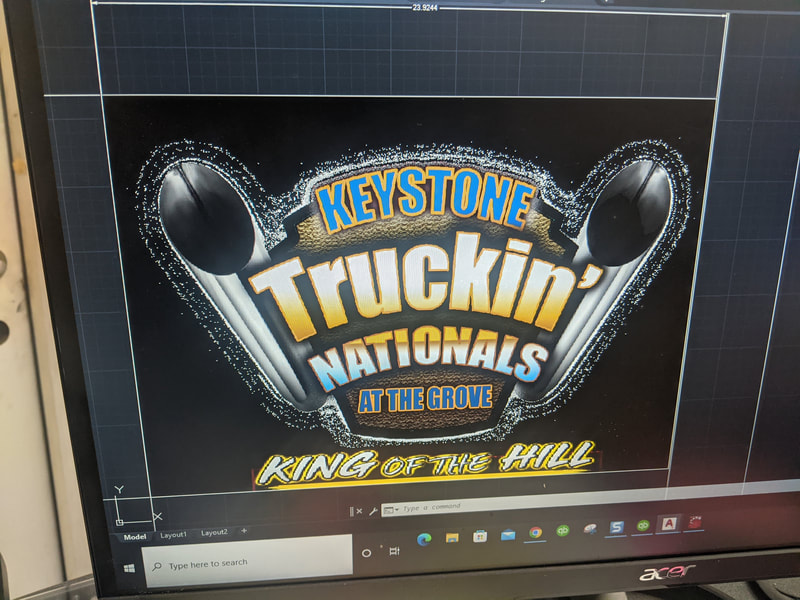The height and width of the screenshot is (600, 800).
Task: Switch to AutoCAD red 'A' taskbar icon
Action: [668, 523]
